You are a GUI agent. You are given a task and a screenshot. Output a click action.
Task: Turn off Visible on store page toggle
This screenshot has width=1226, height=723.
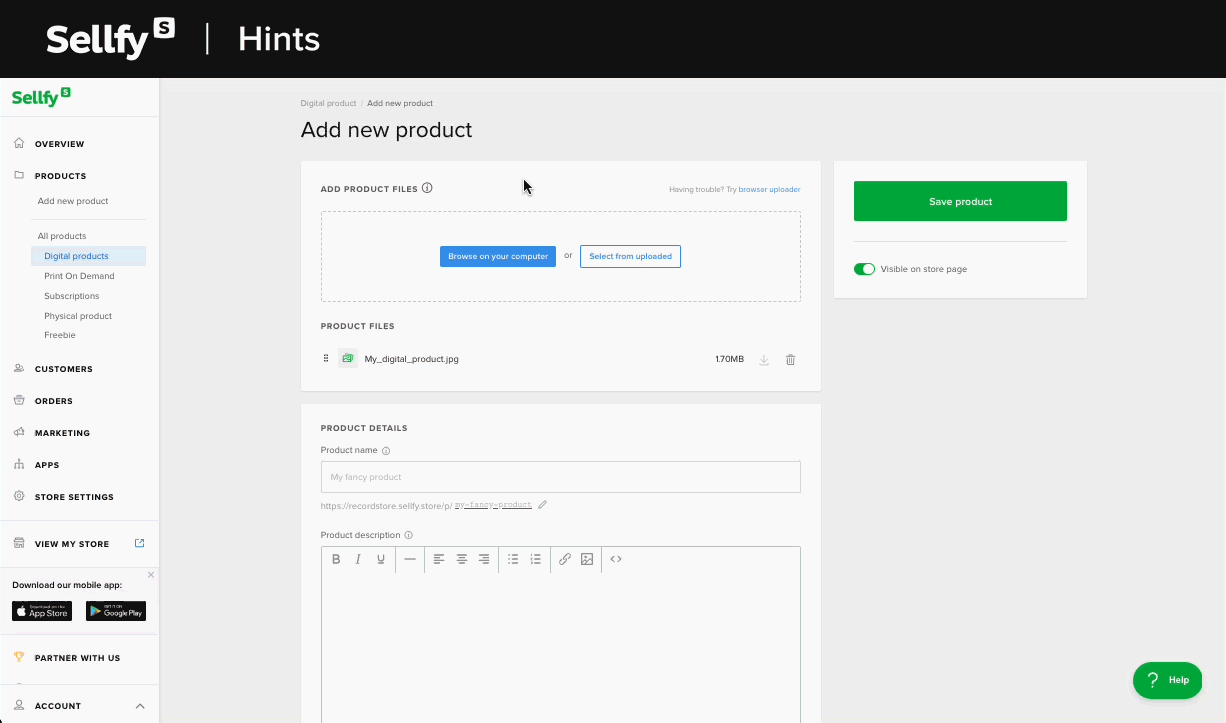864,269
